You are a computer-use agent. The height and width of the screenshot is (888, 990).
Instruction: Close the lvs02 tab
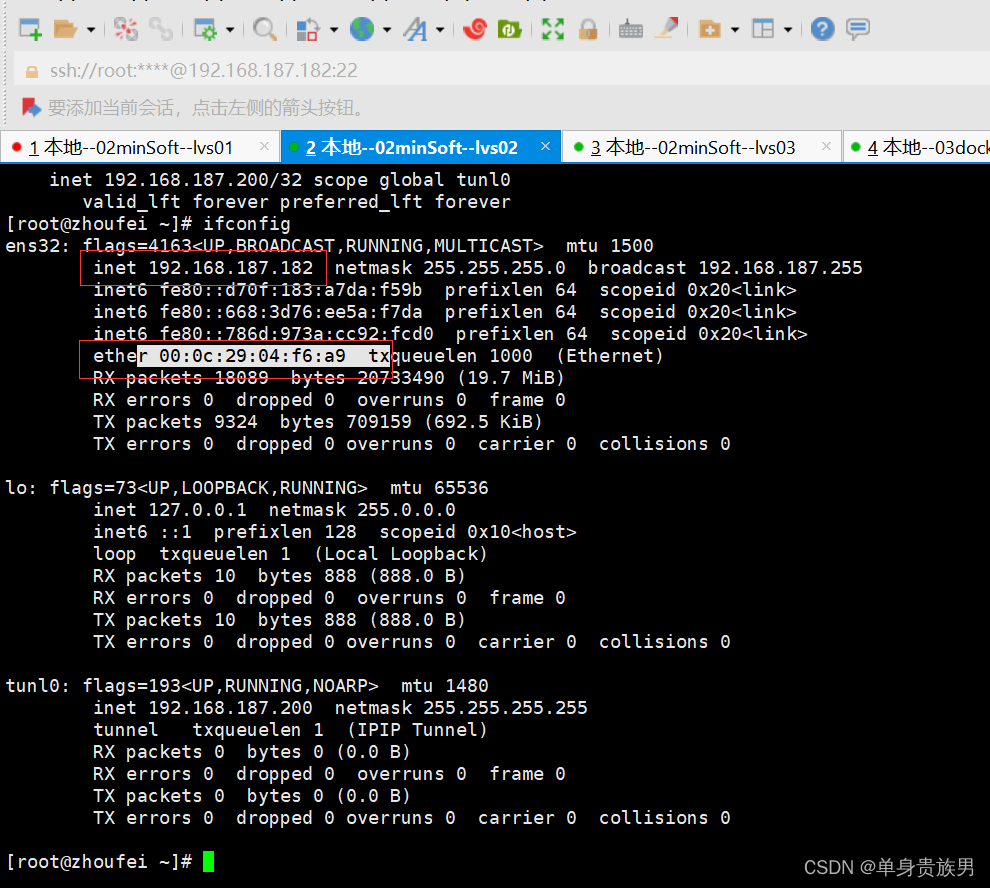point(546,147)
